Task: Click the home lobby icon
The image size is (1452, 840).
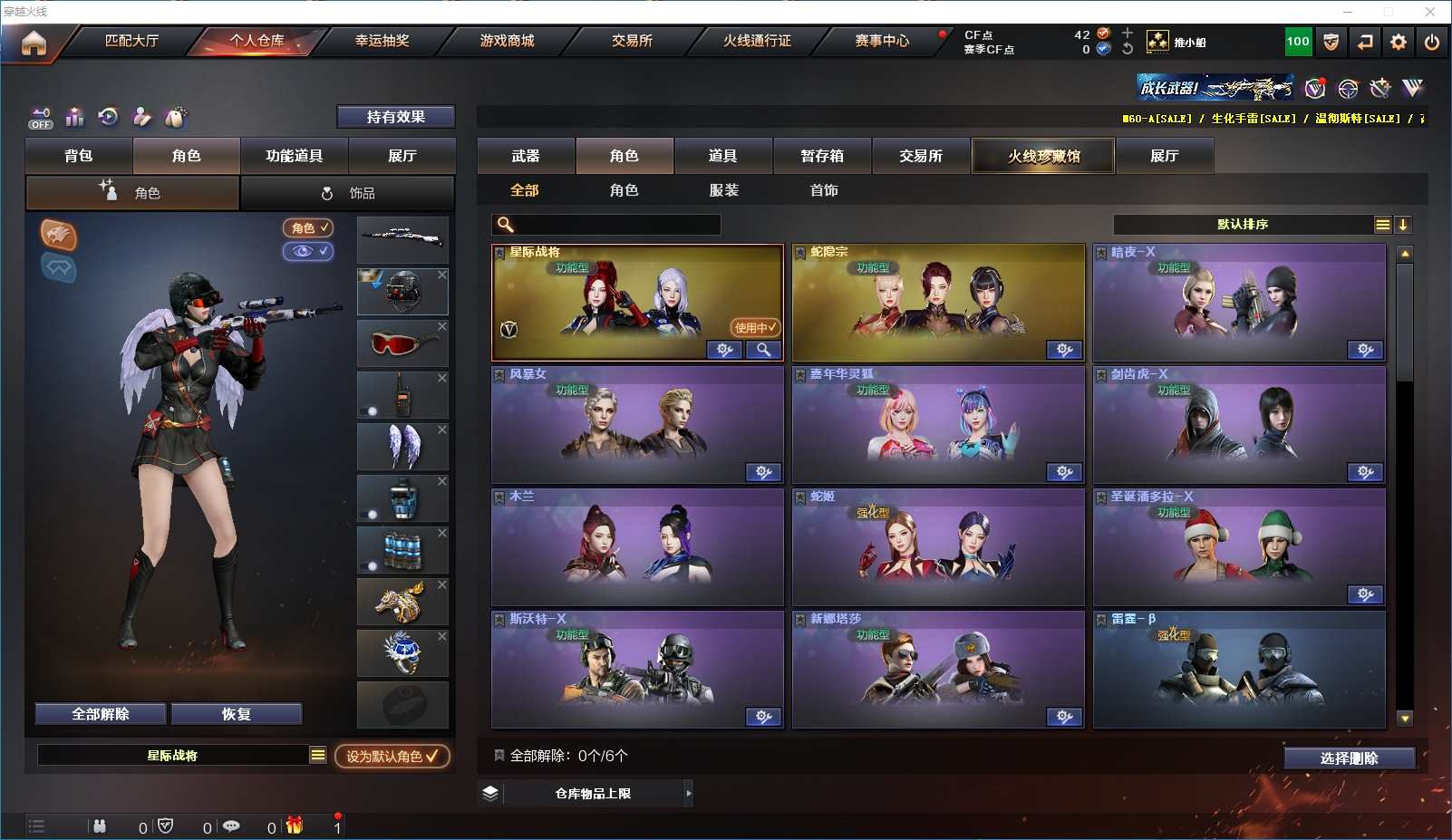Action: pos(34,43)
